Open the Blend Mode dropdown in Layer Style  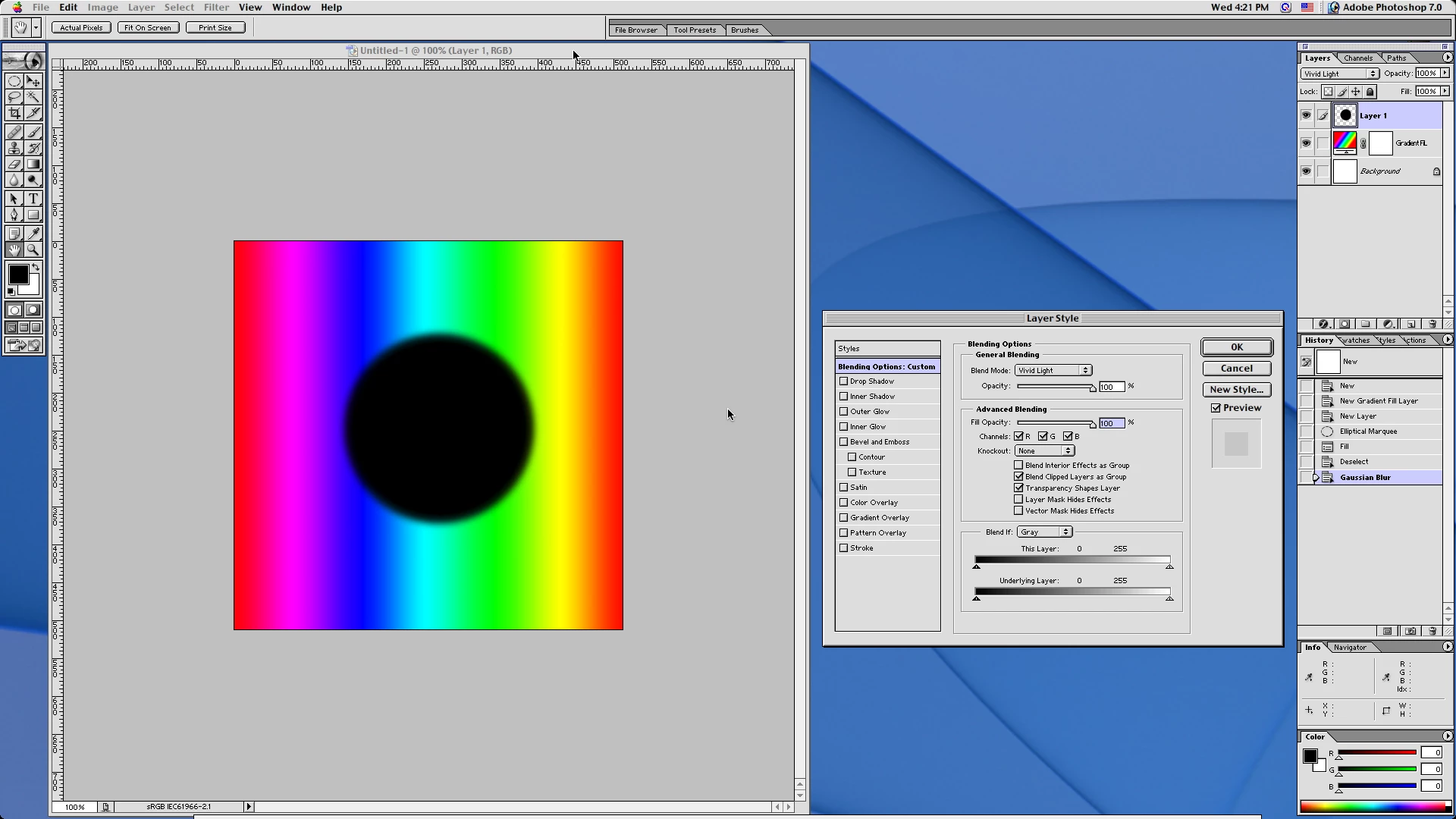(x=1053, y=370)
